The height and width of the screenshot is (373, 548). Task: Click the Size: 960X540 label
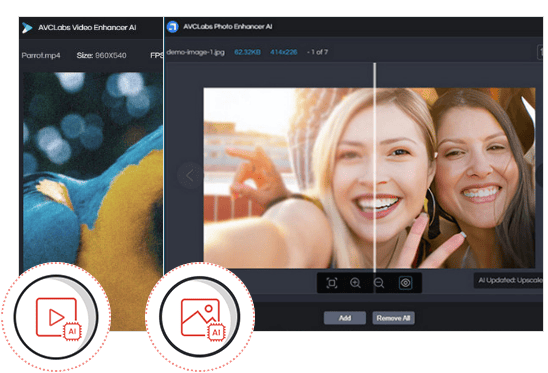(x=101, y=55)
